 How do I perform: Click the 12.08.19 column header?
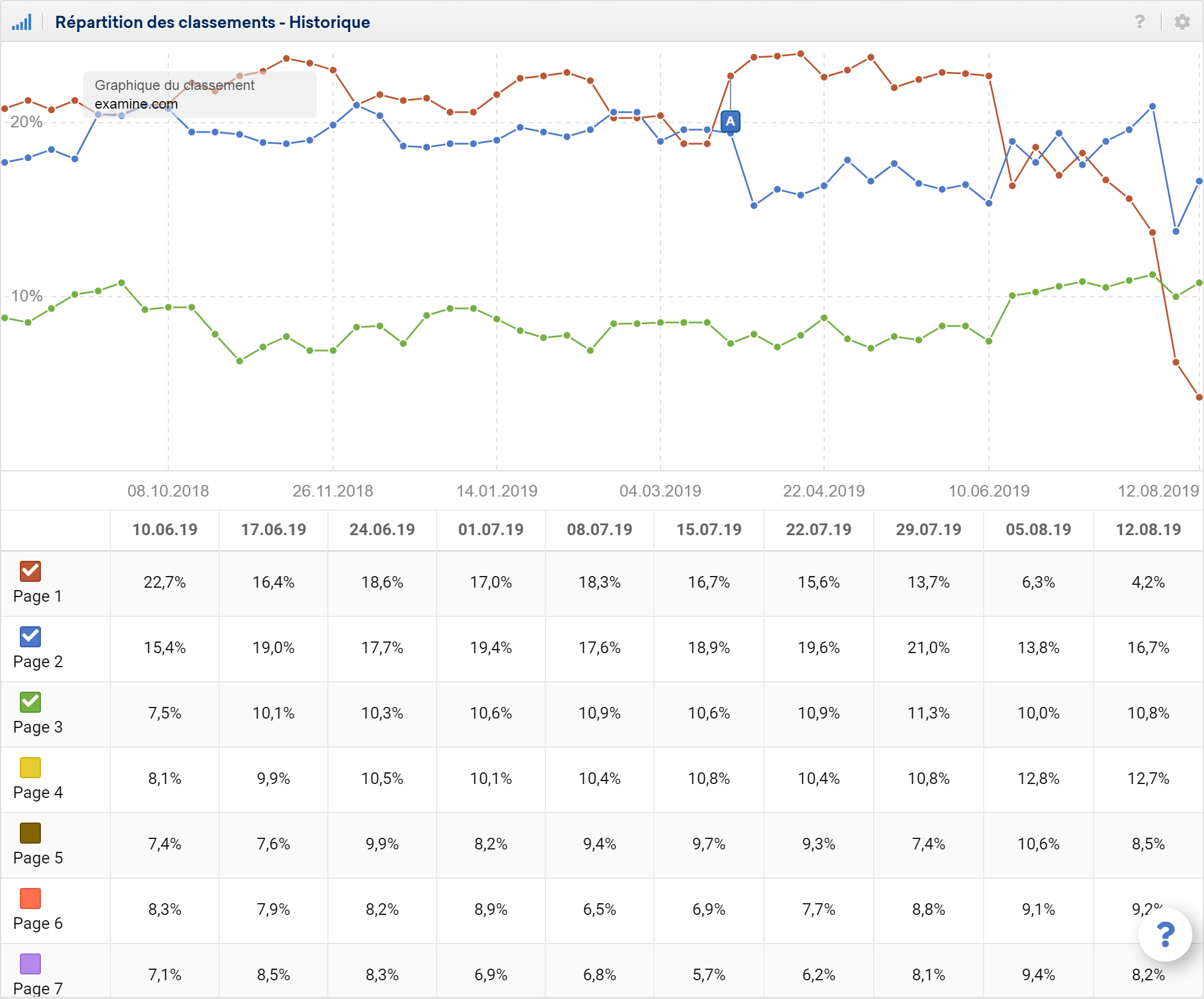click(x=1148, y=530)
